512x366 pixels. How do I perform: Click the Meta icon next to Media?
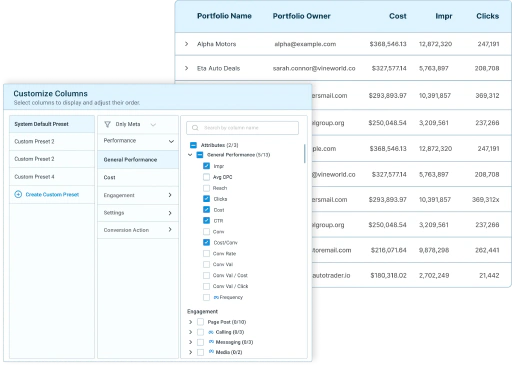point(211,352)
